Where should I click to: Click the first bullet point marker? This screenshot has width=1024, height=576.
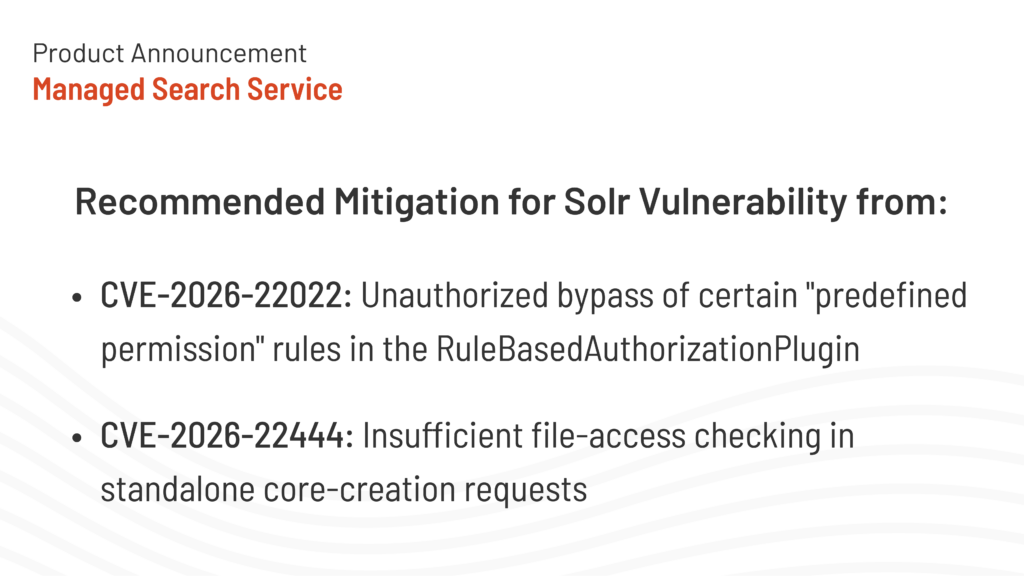click(x=80, y=299)
